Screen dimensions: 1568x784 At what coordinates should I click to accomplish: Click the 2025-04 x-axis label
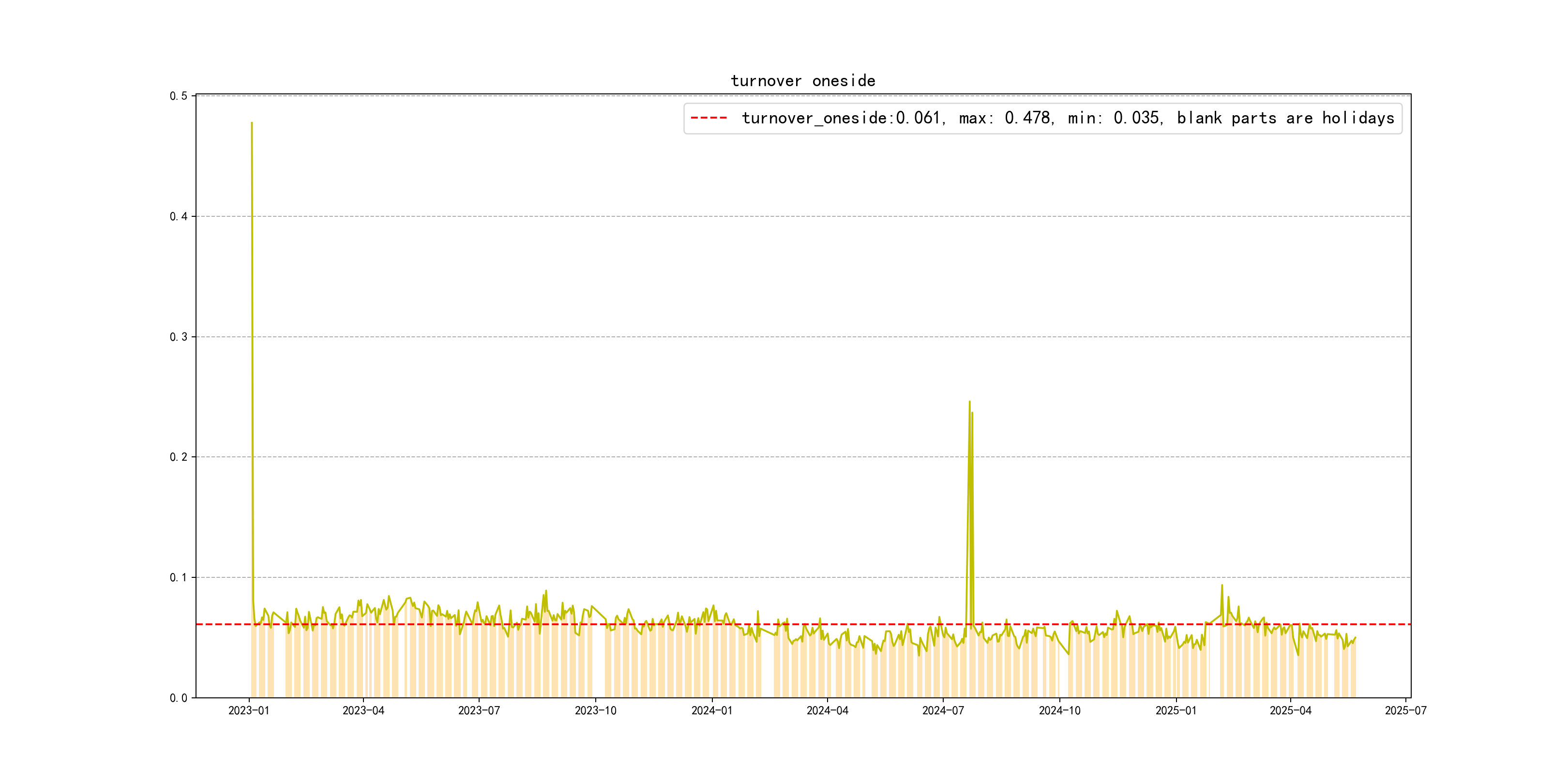click(x=1290, y=710)
